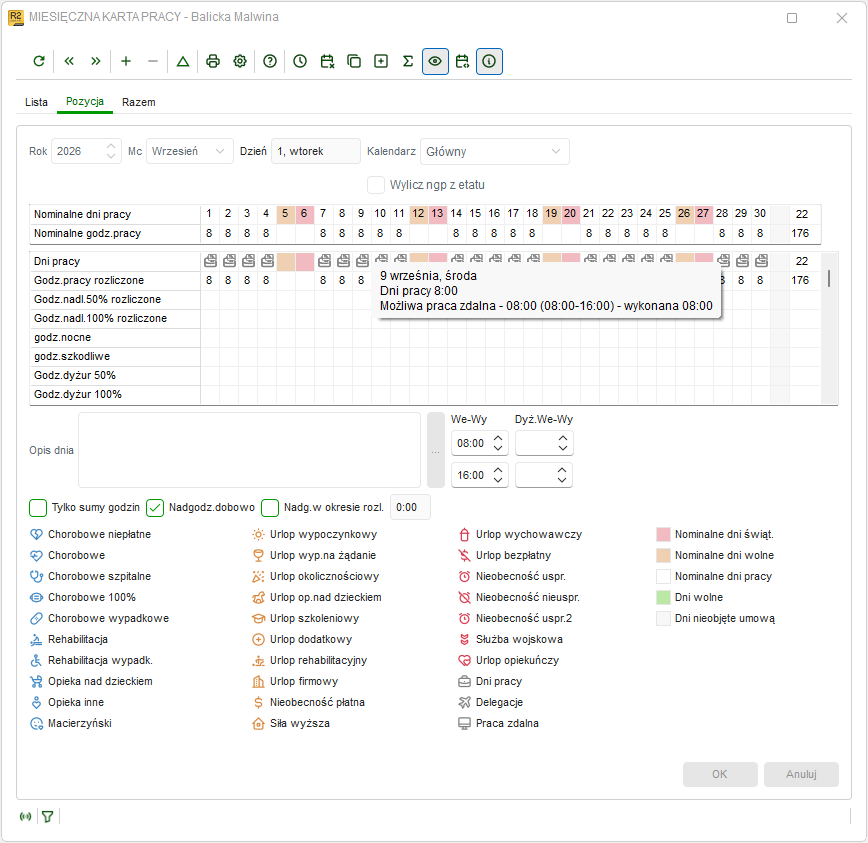Screen dimensions: 868x843
Task: Open settings via the gear icon
Action: click(240, 61)
